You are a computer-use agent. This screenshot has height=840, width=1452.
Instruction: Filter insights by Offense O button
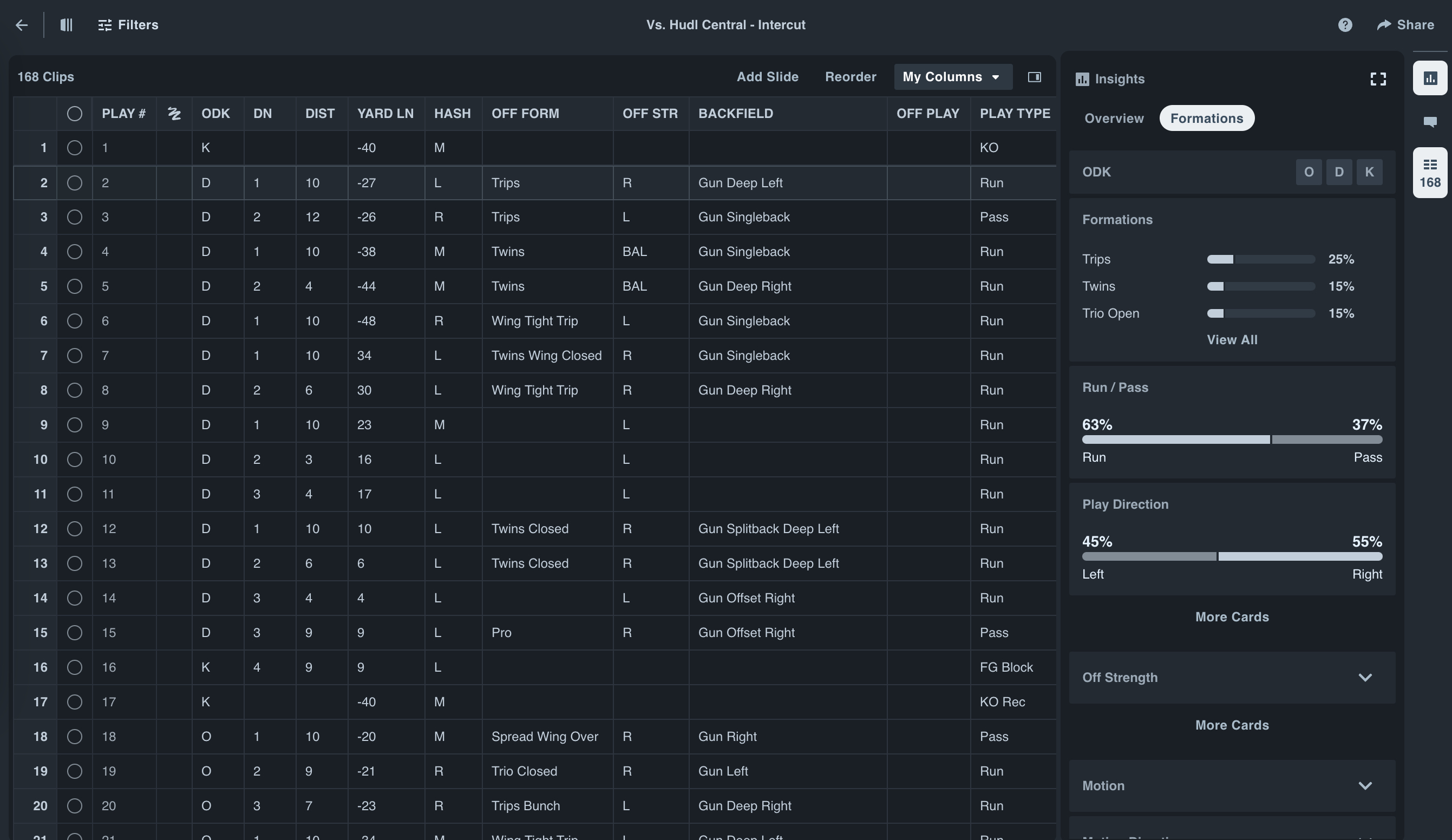1309,172
